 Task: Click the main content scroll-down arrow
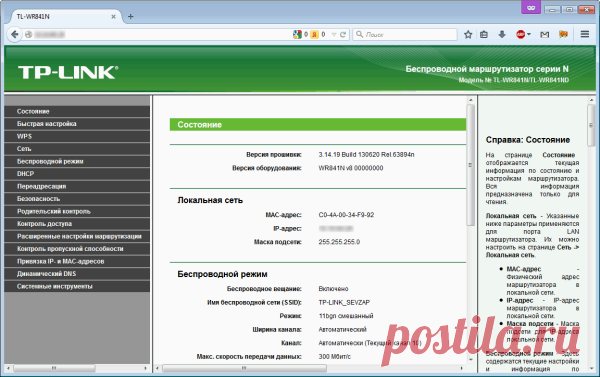[x=471, y=359]
